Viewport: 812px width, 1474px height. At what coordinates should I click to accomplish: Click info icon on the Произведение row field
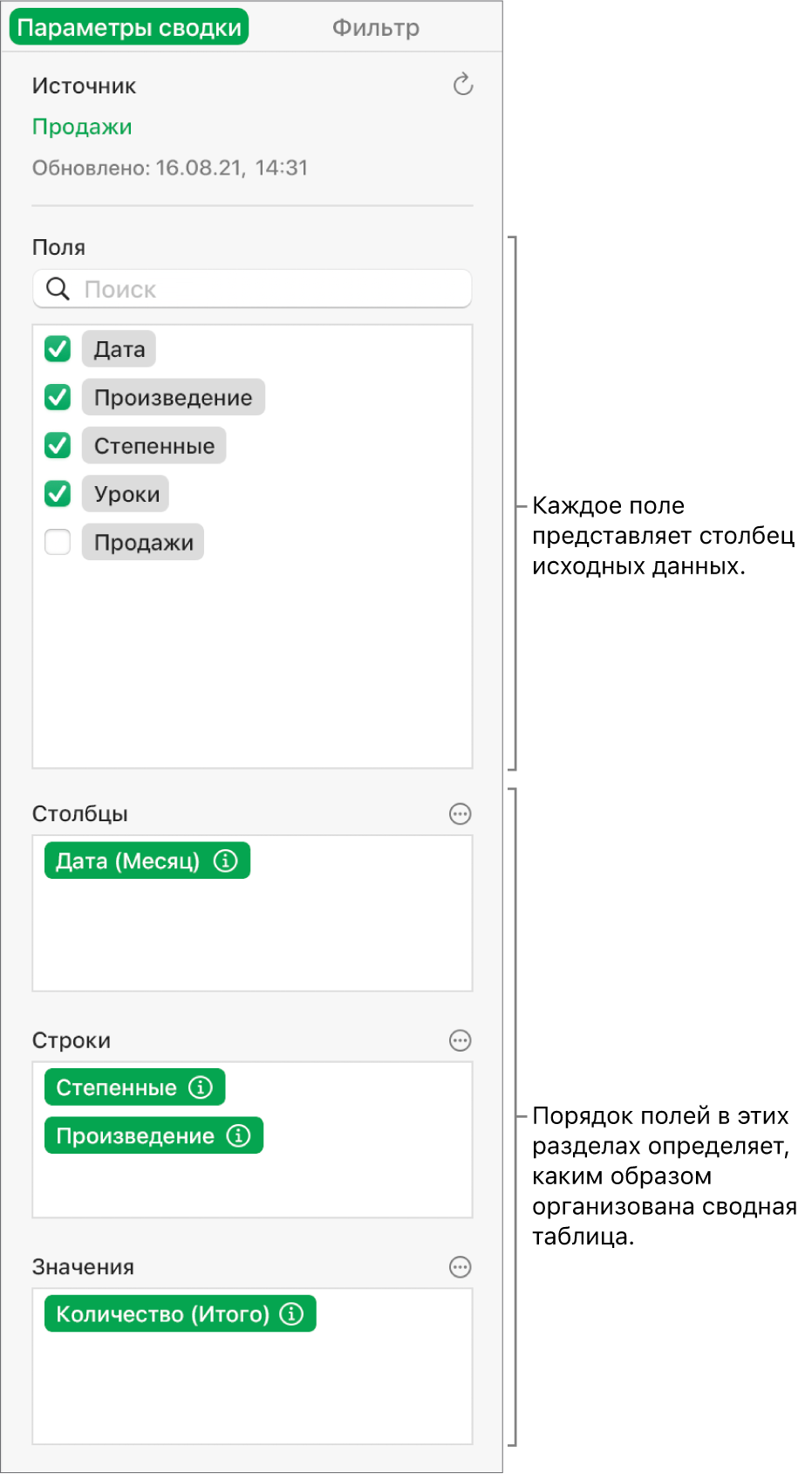[x=239, y=1135]
